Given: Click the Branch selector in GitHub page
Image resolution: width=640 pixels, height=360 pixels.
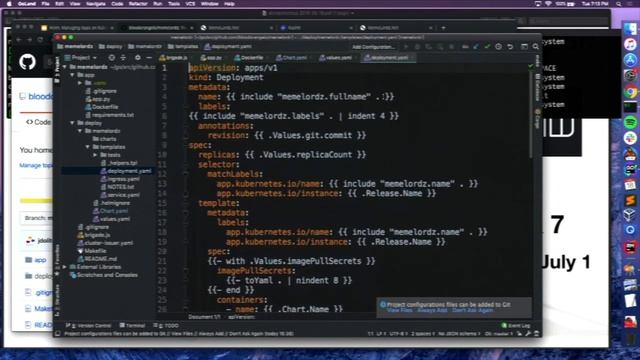Looking at the screenshot, I should (x=37, y=218).
